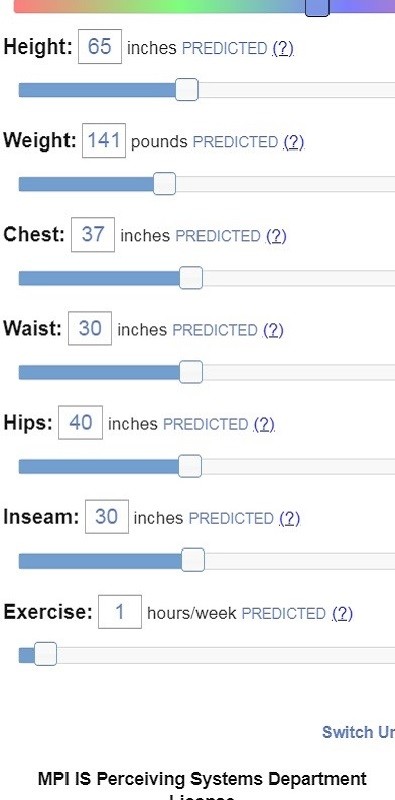
Task: Select the Hips value input box
Action: [81, 422]
